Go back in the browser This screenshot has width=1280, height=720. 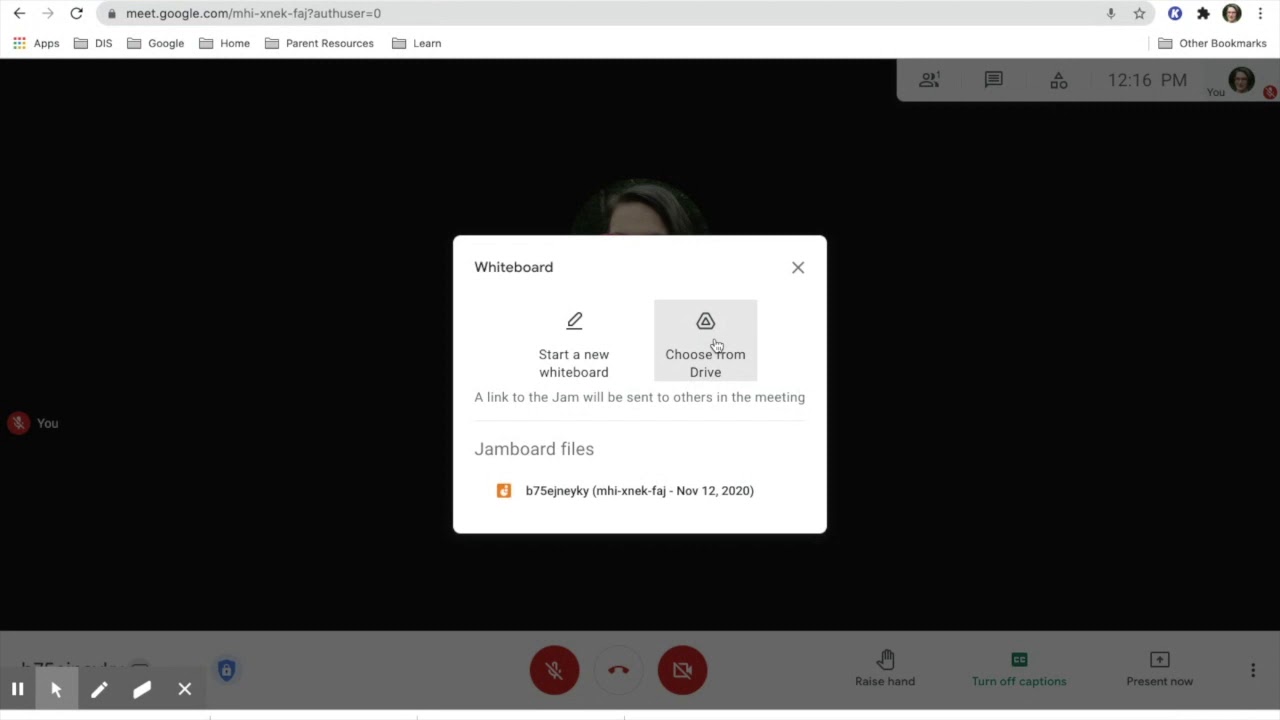(19, 13)
